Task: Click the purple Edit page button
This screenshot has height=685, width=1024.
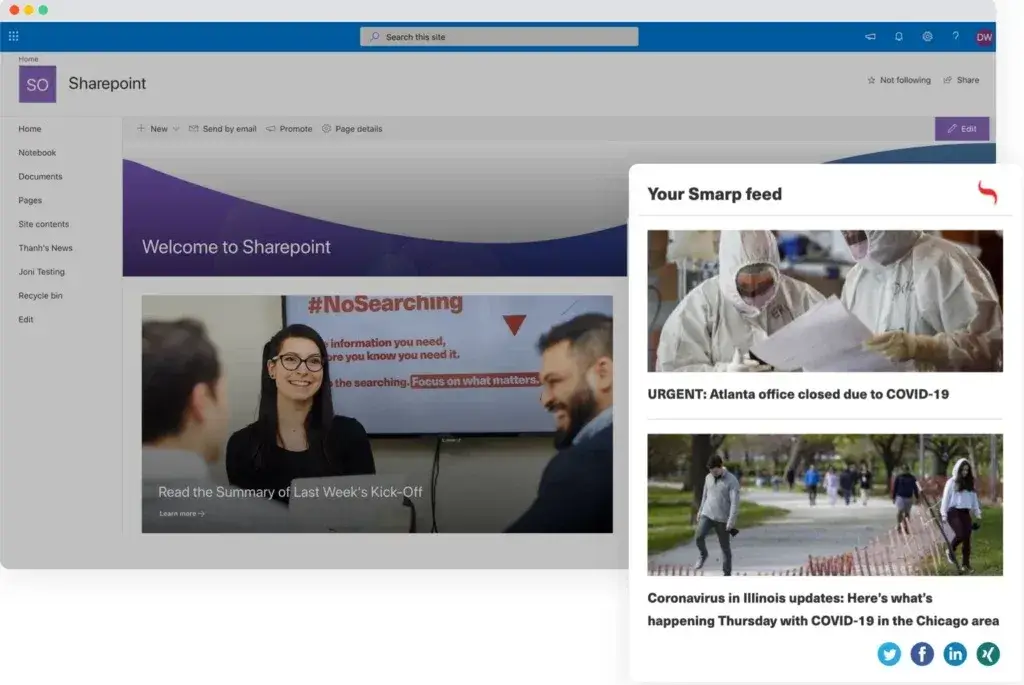Action: (x=962, y=129)
